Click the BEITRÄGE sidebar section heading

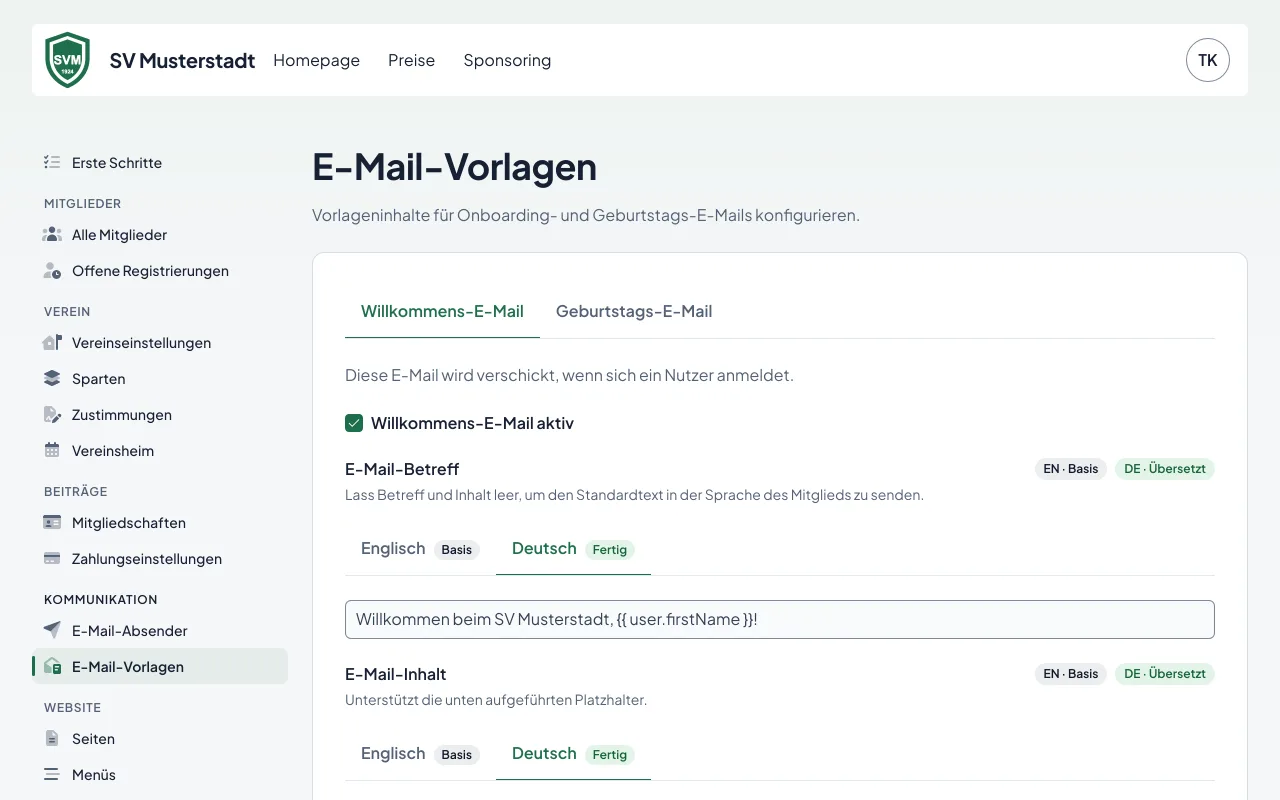point(76,492)
